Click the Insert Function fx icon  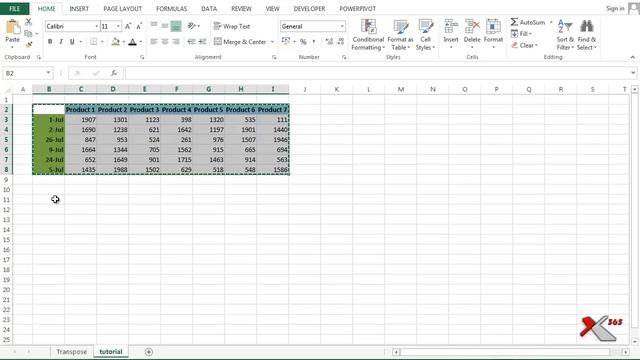[x=114, y=73]
